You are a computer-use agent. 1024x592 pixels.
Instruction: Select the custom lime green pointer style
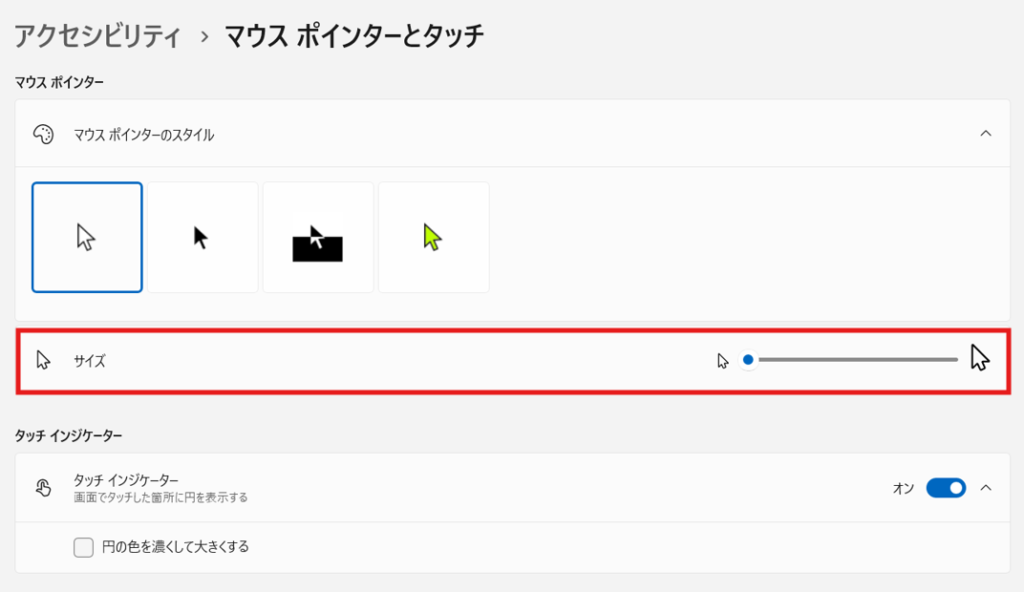coord(433,237)
